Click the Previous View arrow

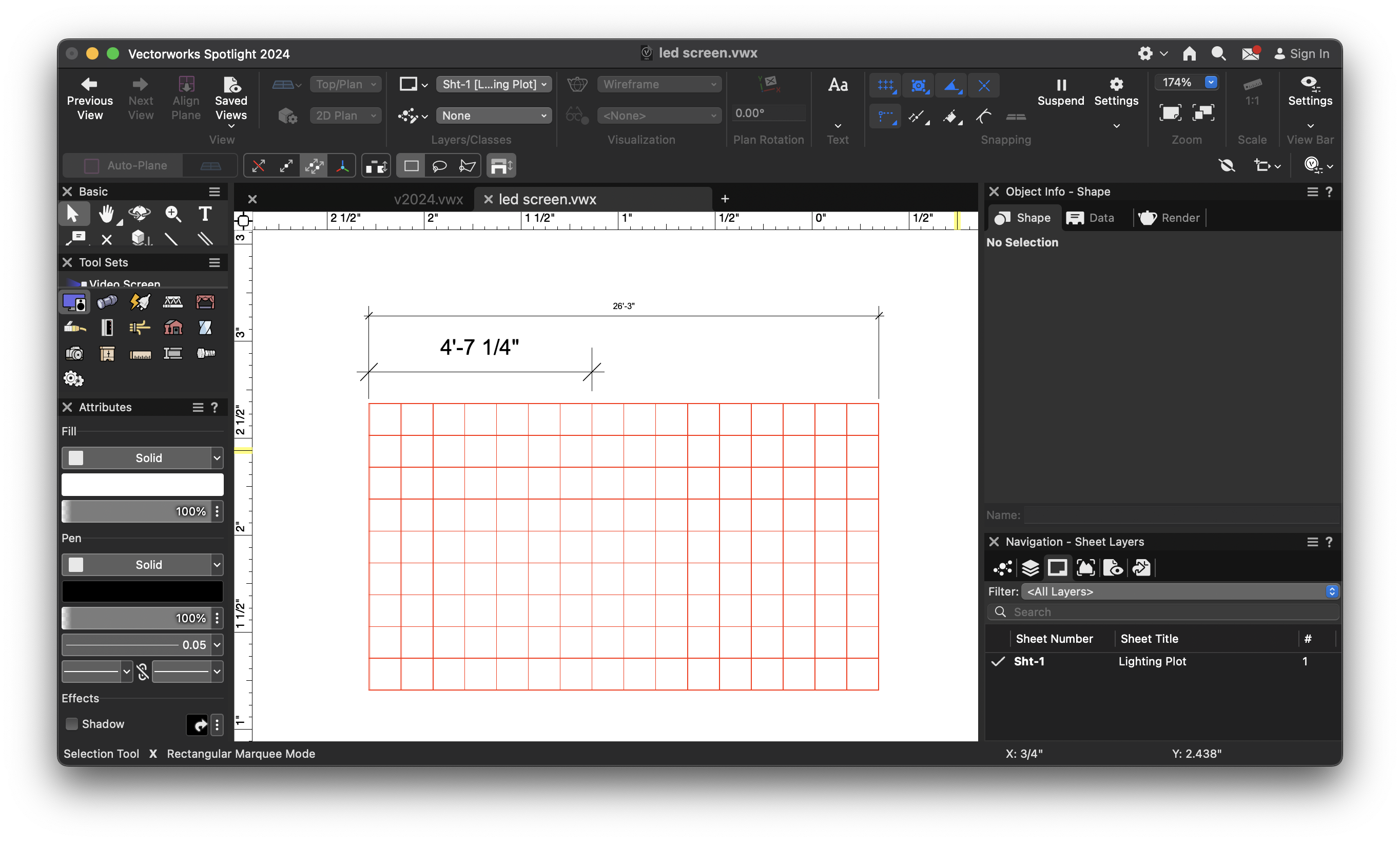click(89, 85)
